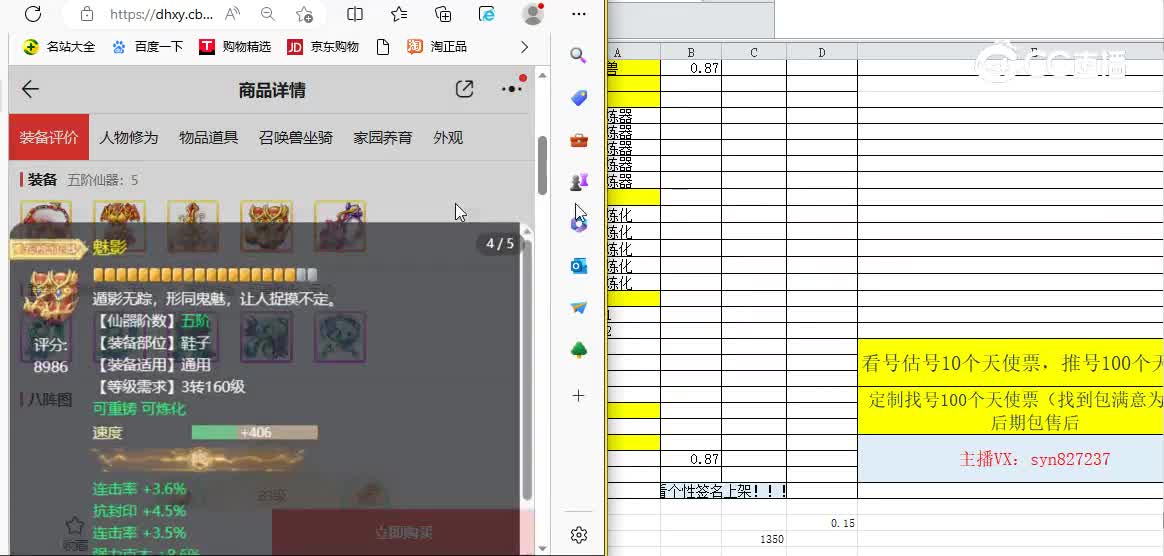Click the 立即购买 button

403,532
